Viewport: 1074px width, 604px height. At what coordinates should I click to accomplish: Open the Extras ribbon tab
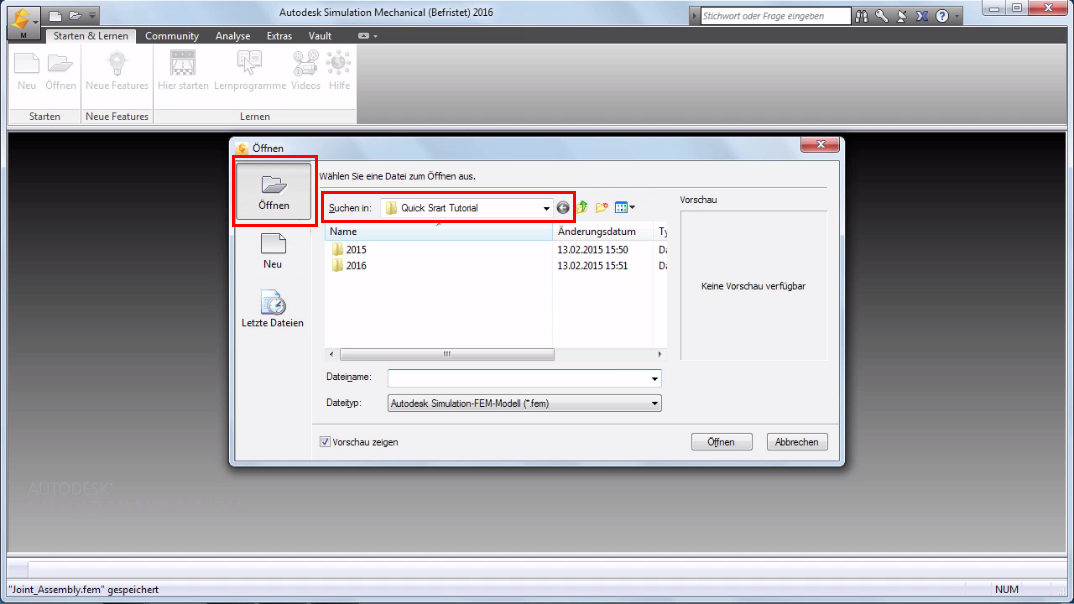point(279,36)
